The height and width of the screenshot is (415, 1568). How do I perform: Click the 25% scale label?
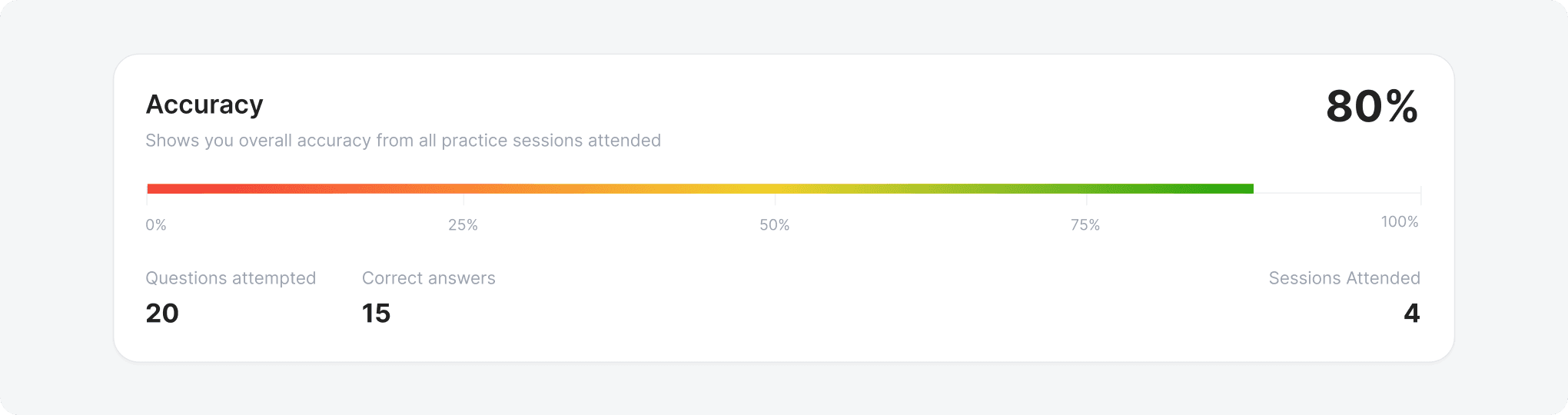[x=463, y=225]
